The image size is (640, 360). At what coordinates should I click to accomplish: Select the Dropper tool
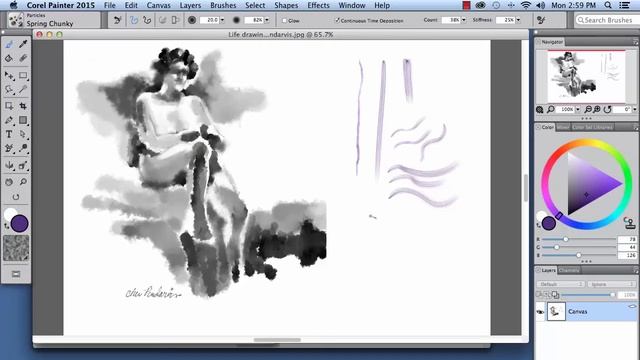pos(23,44)
